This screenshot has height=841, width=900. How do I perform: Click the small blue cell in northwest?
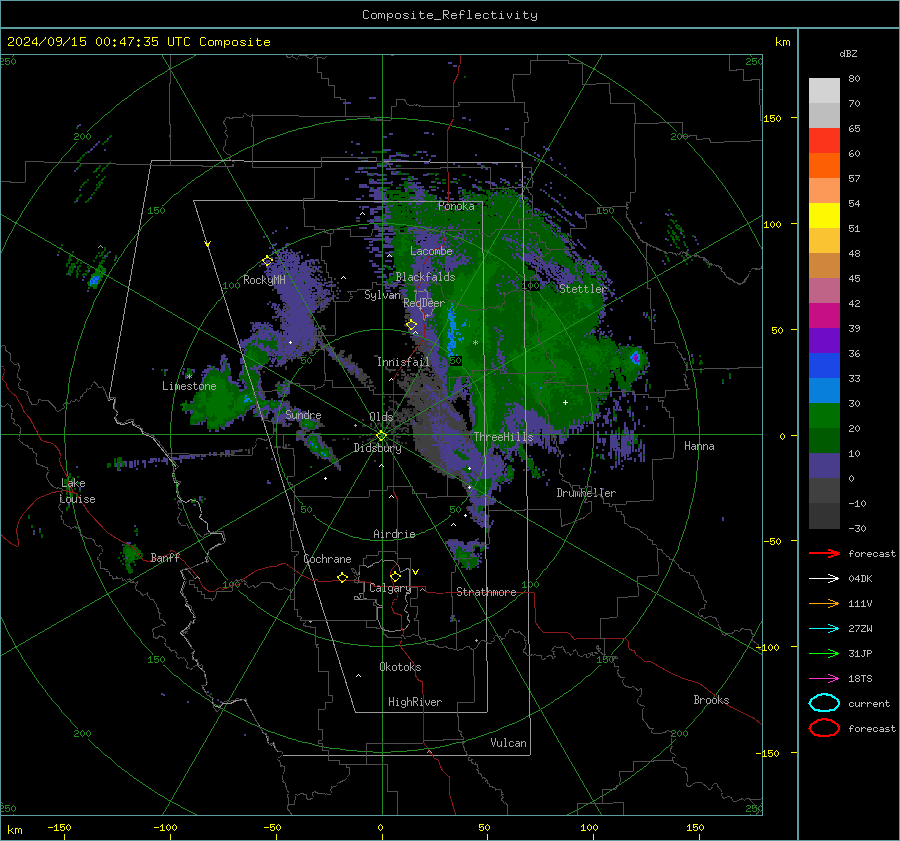tap(95, 280)
